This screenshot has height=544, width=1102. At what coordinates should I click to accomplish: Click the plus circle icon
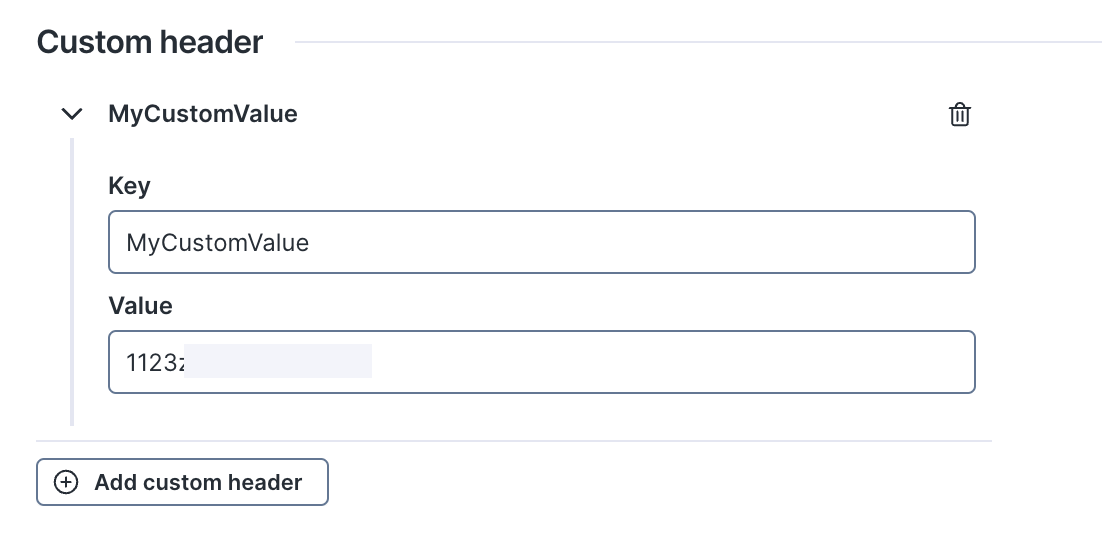pyautogui.click(x=66, y=482)
